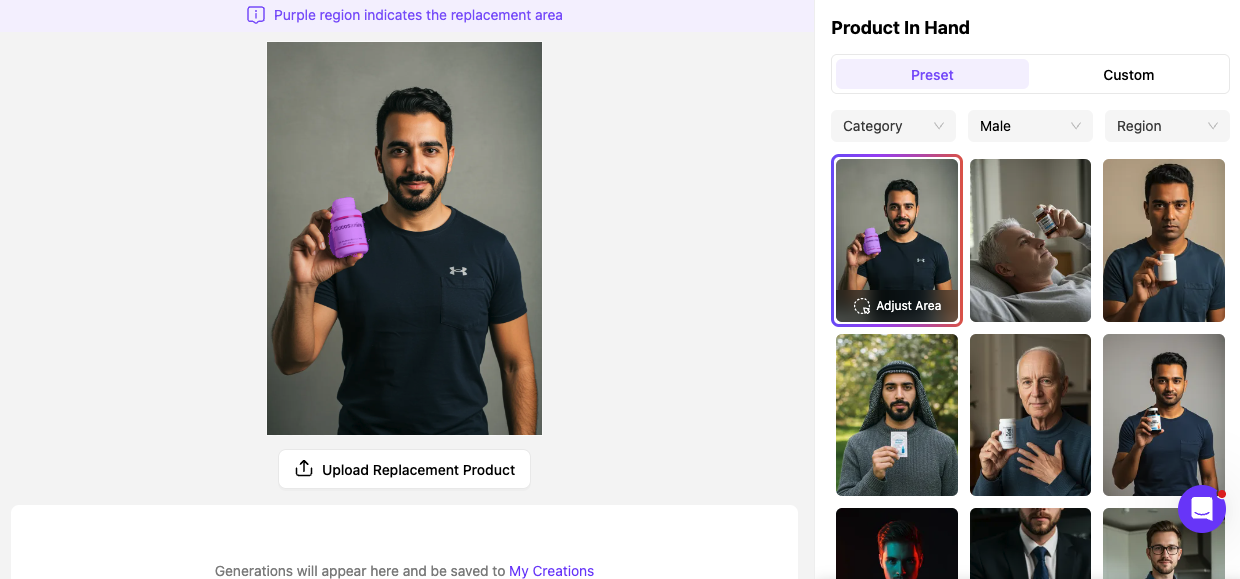Open the Region filter dropdown
Image resolution: width=1240 pixels, height=579 pixels.
(1166, 126)
